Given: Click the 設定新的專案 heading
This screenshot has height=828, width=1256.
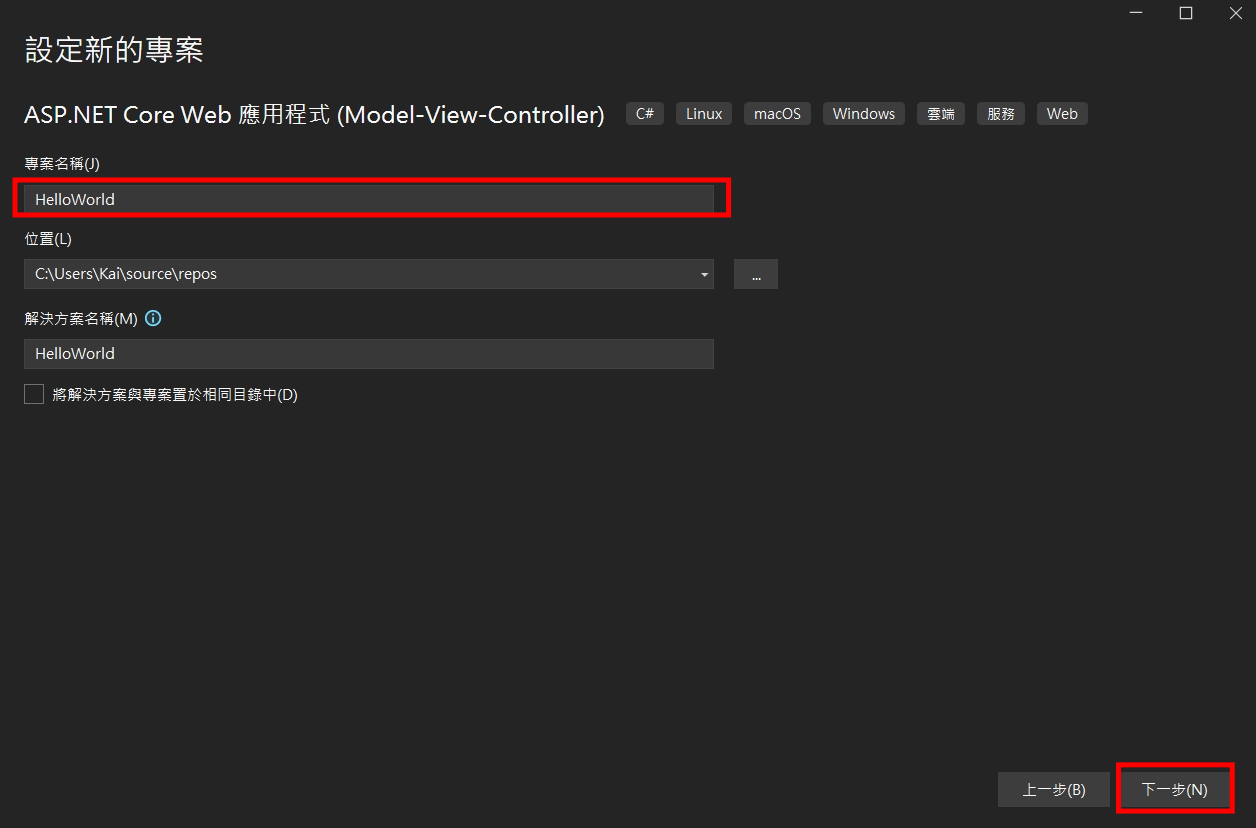Looking at the screenshot, I should pyautogui.click(x=114, y=50).
